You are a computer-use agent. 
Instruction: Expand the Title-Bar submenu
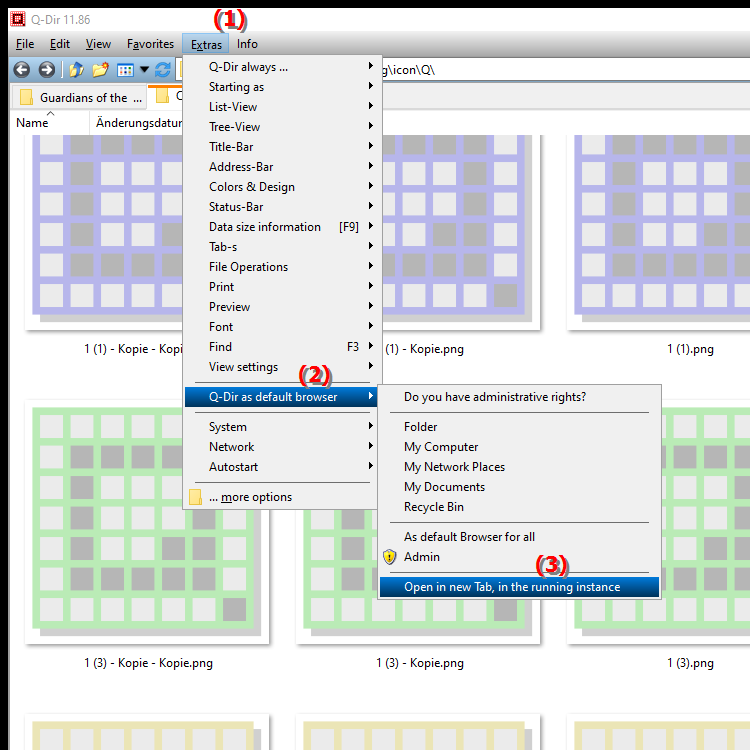(281, 147)
